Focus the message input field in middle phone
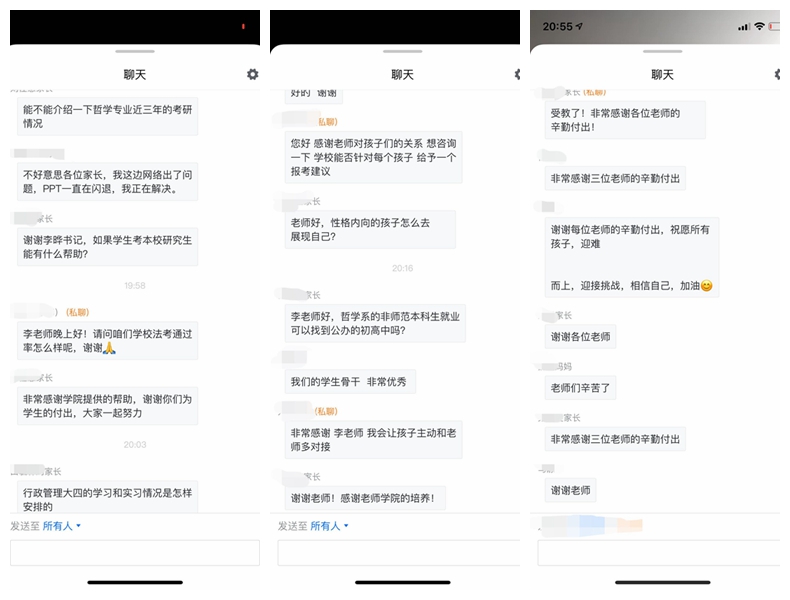Viewport: 790px width, 600px height. (399, 553)
